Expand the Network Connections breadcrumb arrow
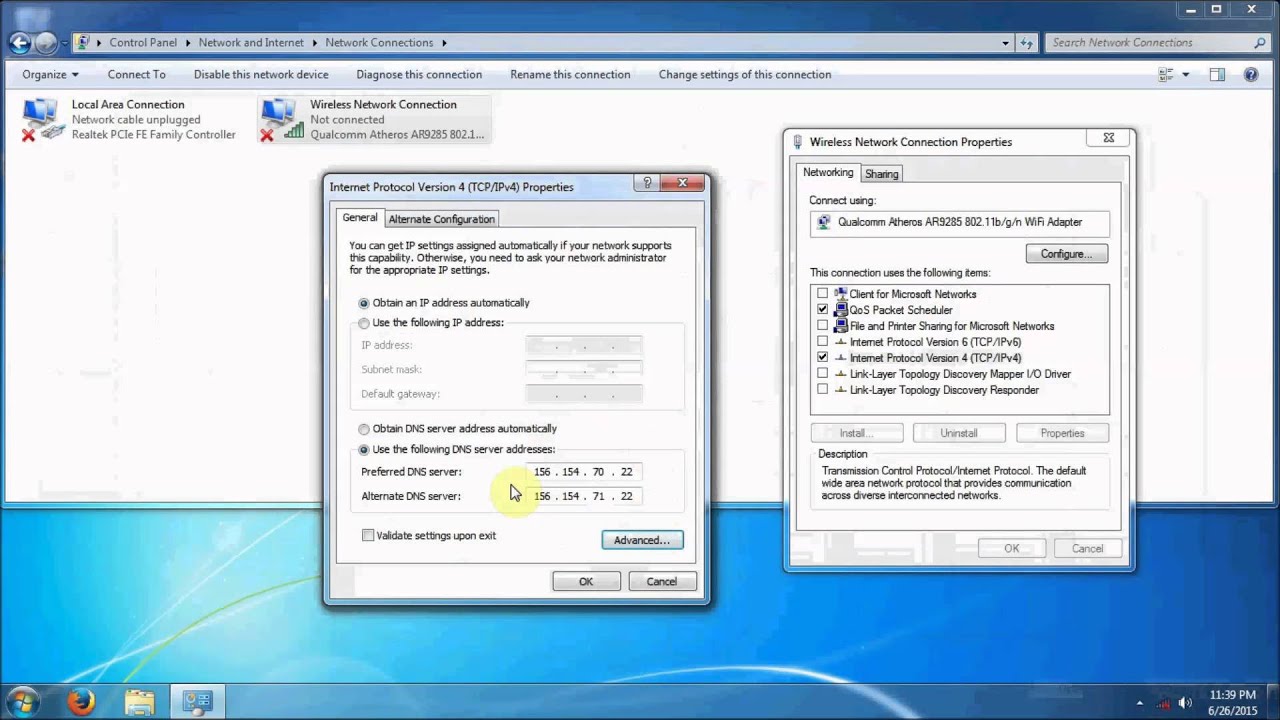The width and height of the screenshot is (1280, 720). [444, 43]
